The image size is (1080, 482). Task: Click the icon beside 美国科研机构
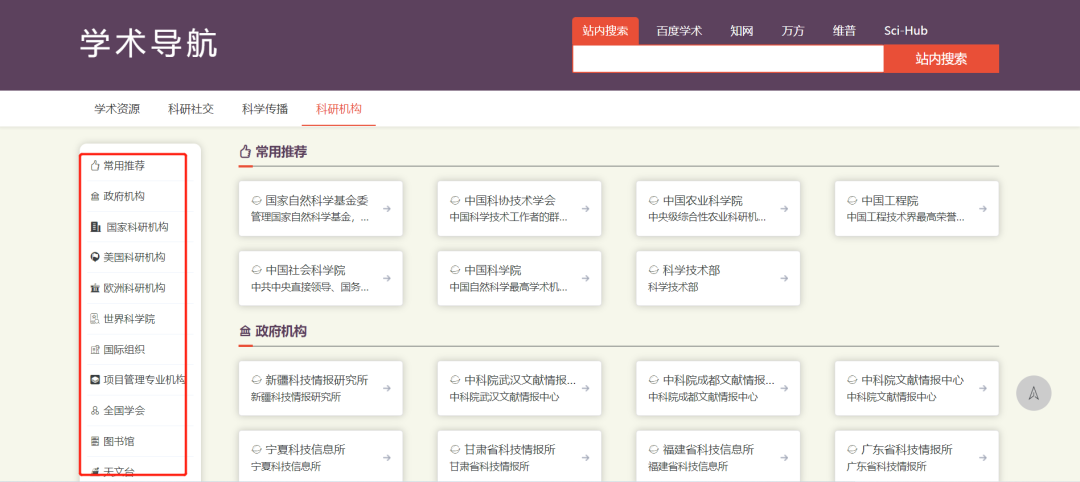click(x=95, y=257)
